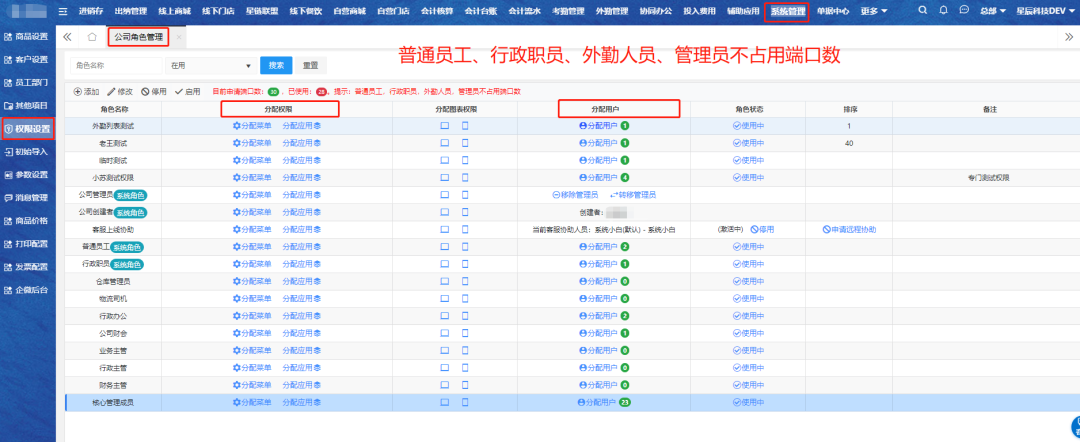Select 权限设置 in left sidebar
Image resolution: width=1080 pixels, height=442 pixels.
pos(28,128)
